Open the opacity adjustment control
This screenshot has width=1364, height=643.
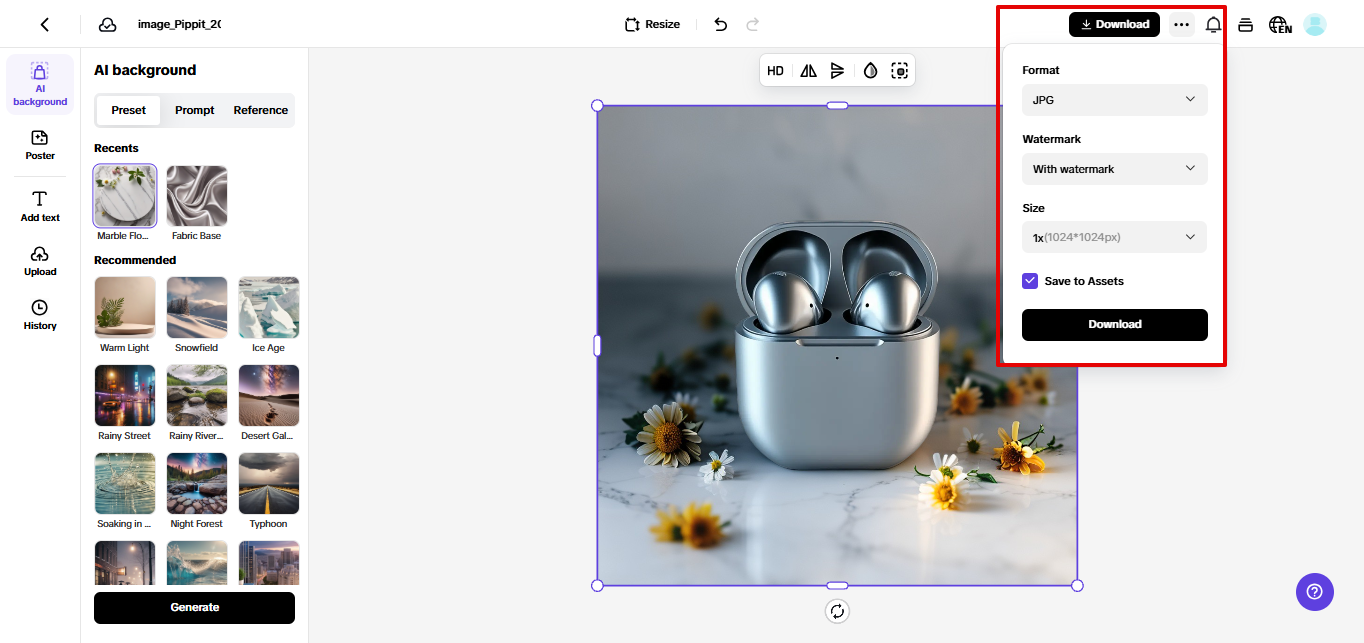tap(869, 70)
